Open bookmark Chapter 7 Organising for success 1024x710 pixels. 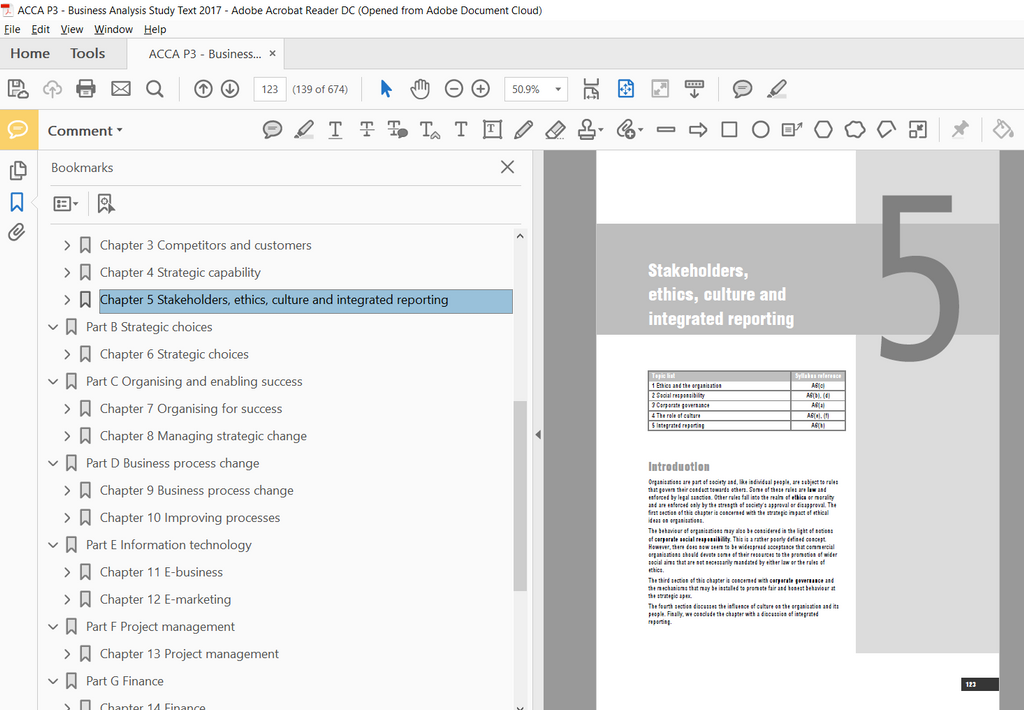pyautogui.click(x=191, y=409)
